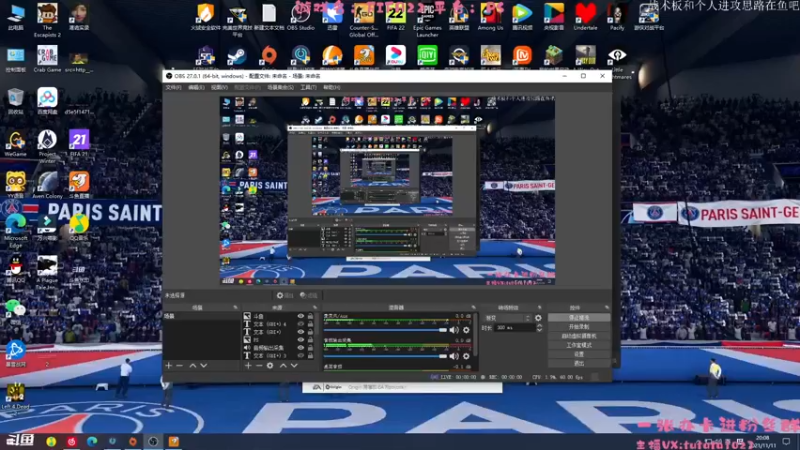Screen dimensions: 800x450
Task: Toggle visibility of 文本 (GDI+) 3 source
Action: pyautogui.click(x=301, y=355)
